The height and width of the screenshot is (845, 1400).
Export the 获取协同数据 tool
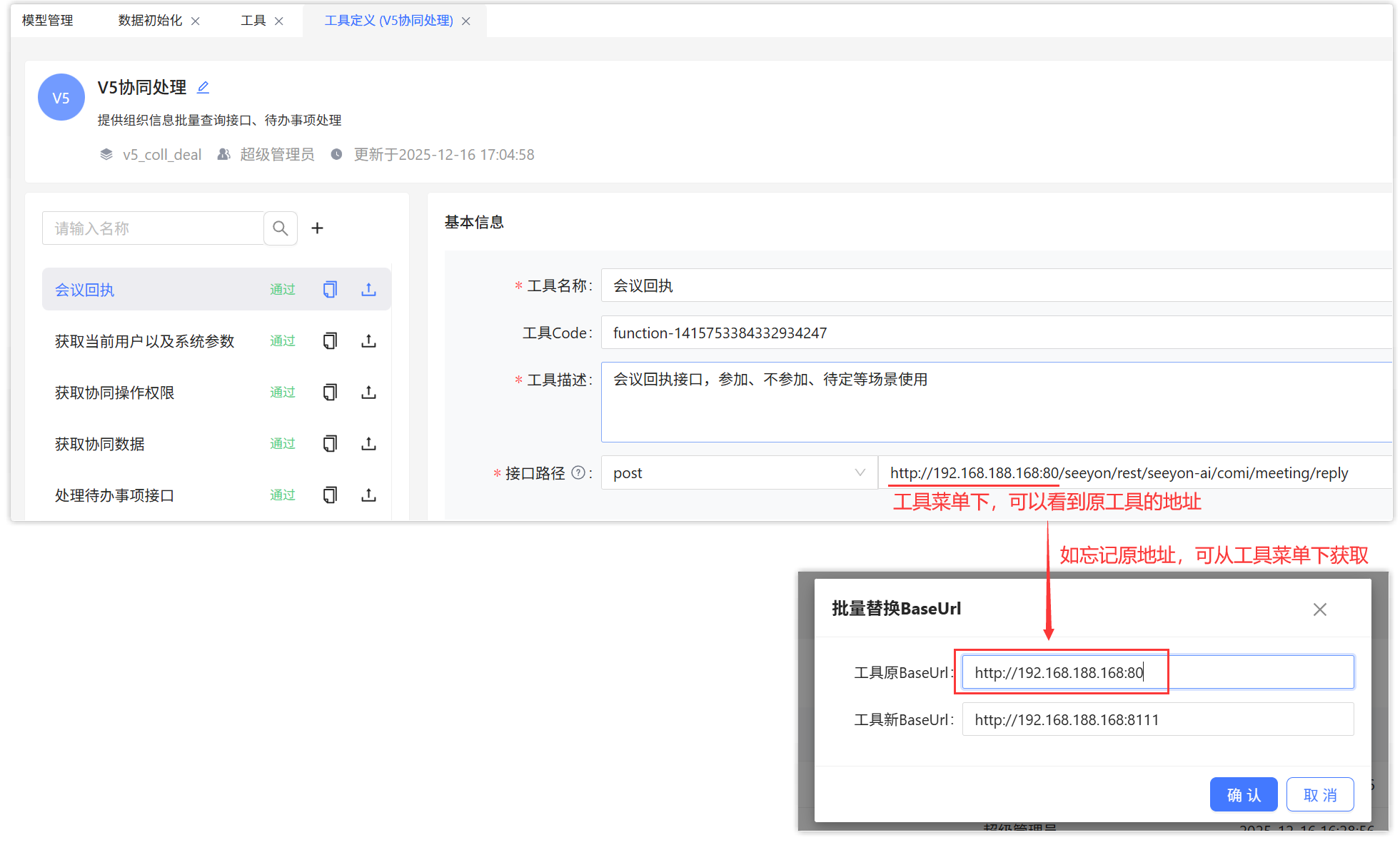pos(368,444)
